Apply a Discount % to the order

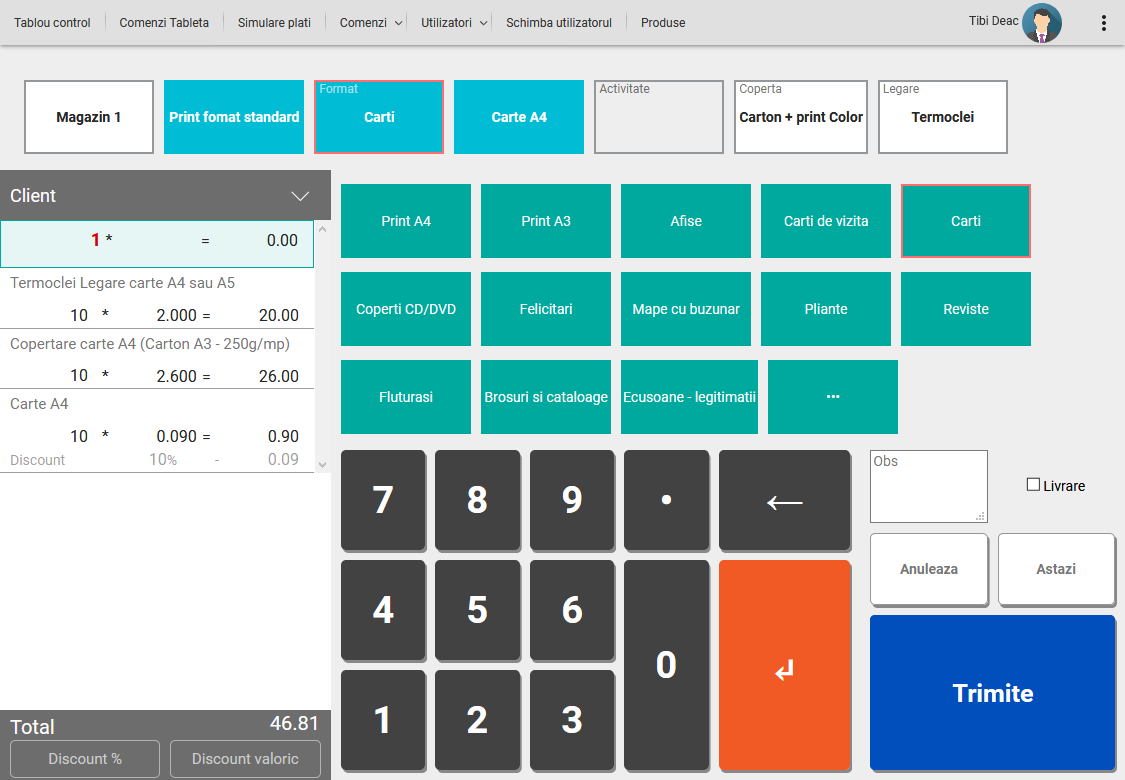pos(85,759)
